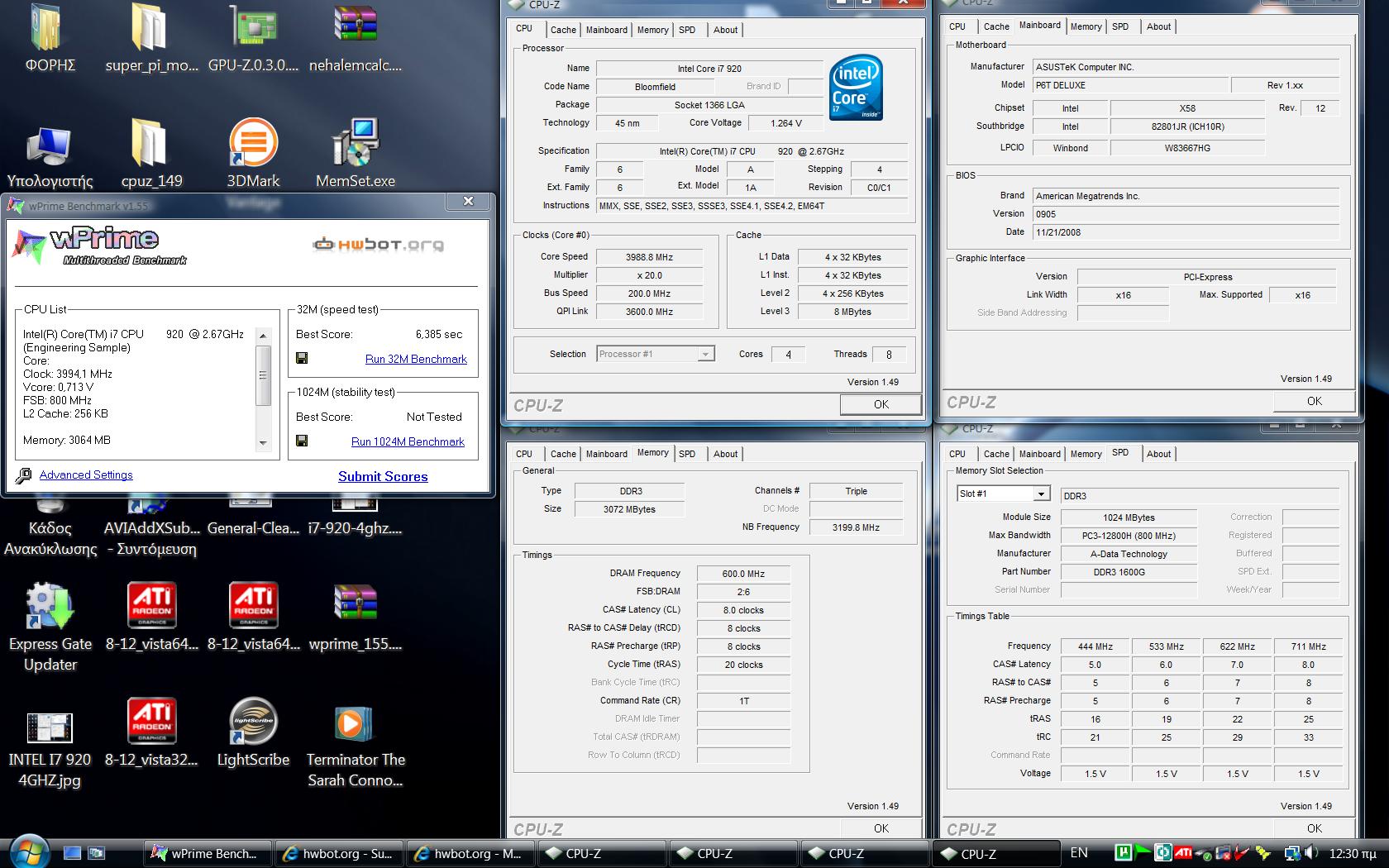This screenshot has width=1389, height=868.
Task: Switch to Cache tab in CPU-Z CPU window
Action: (563, 30)
